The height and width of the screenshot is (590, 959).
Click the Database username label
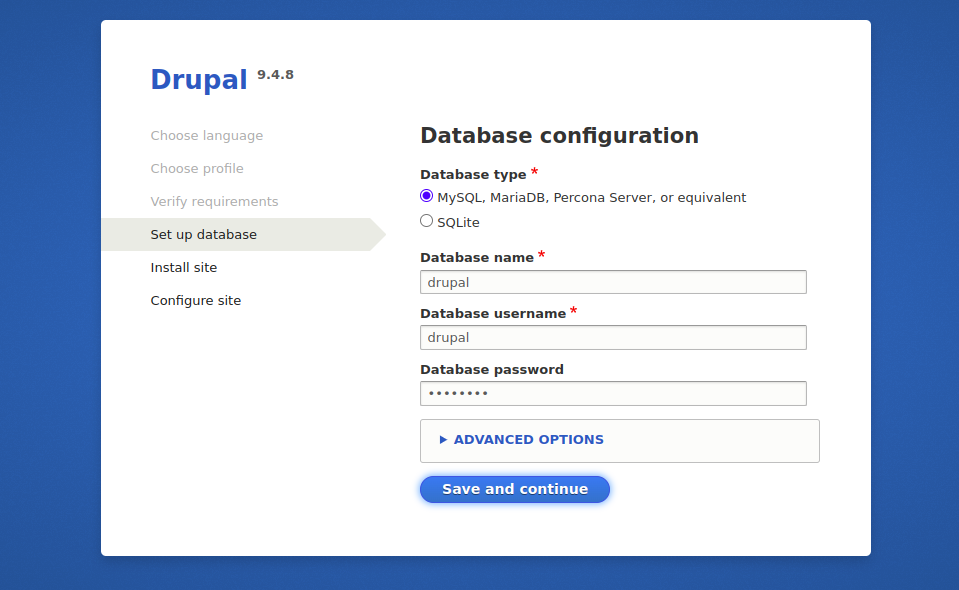pyautogui.click(x=493, y=314)
